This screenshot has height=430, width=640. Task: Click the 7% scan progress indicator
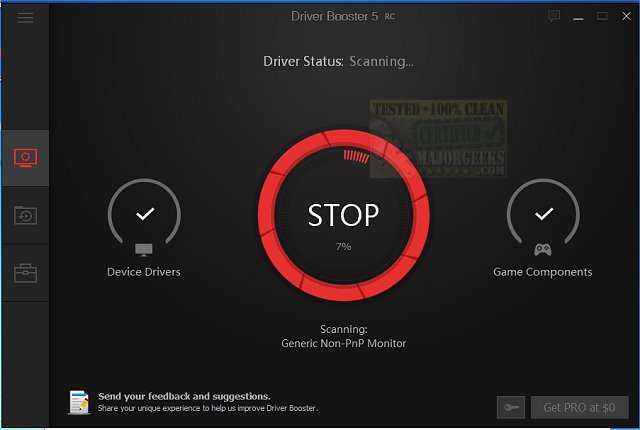tap(344, 246)
